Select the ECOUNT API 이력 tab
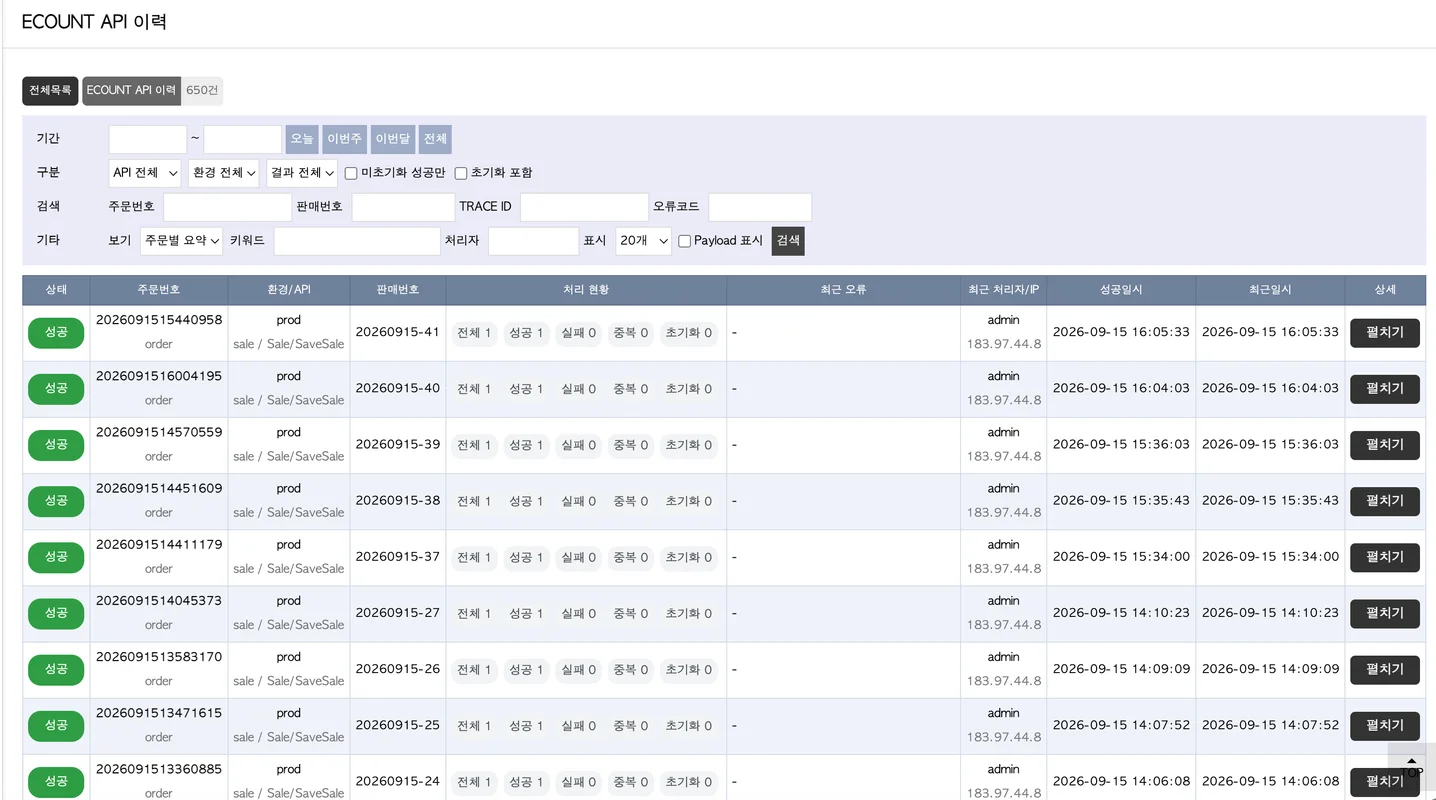The image size is (1436, 800). pyautogui.click(x=131, y=90)
